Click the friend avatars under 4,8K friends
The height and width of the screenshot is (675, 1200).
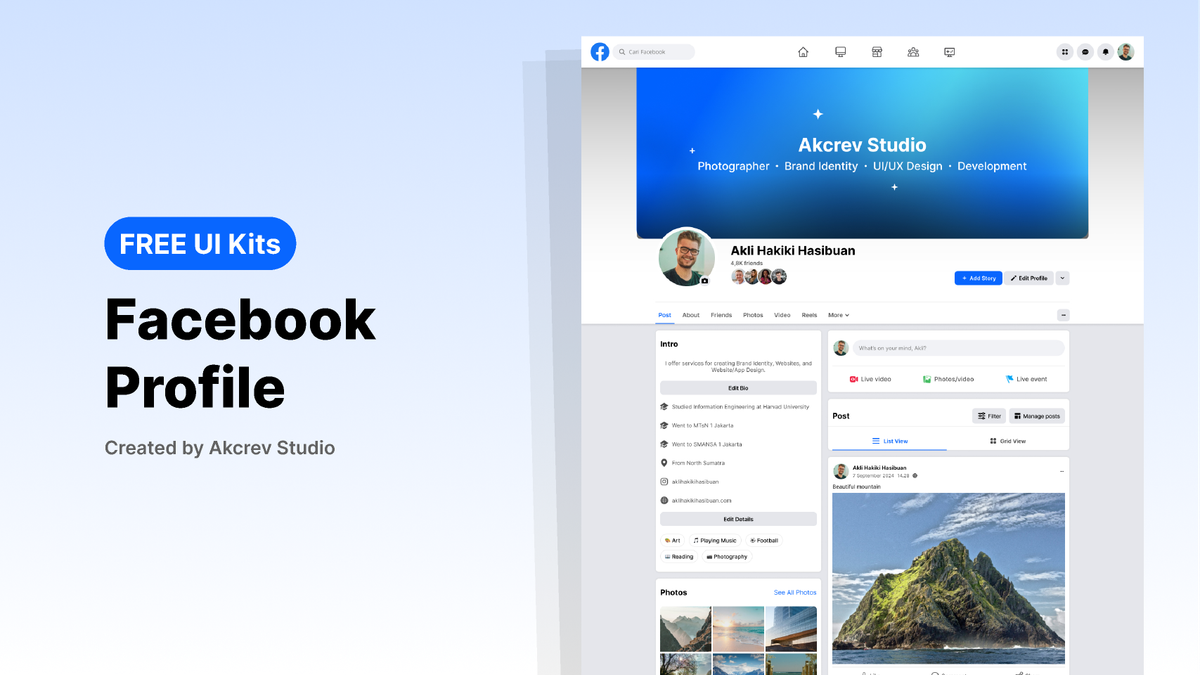(759, 277)
